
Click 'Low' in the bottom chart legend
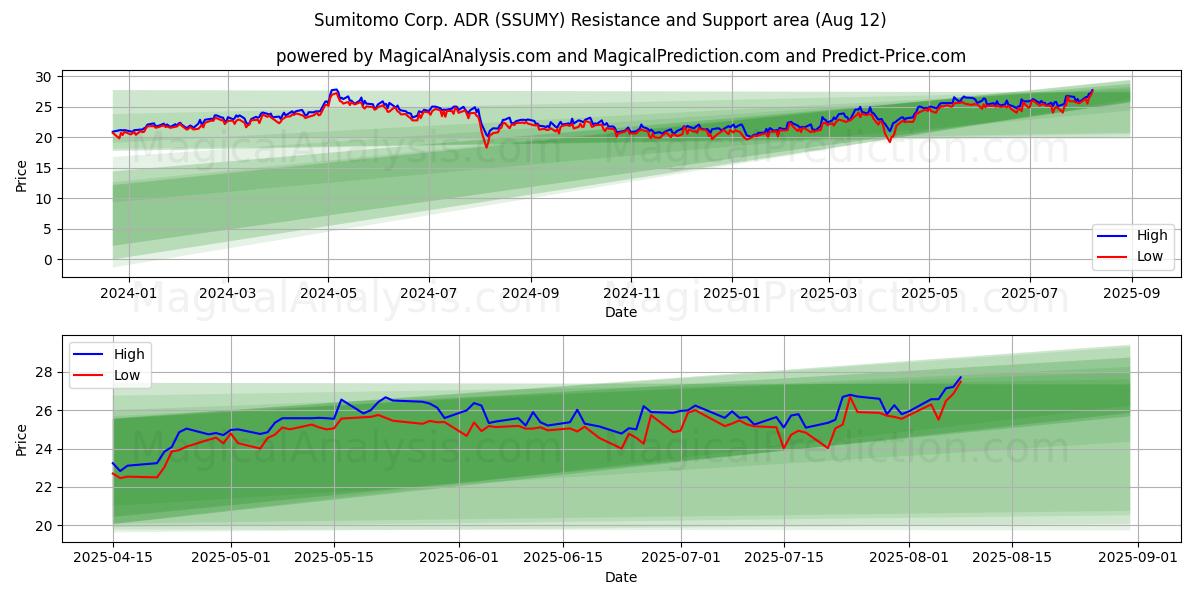coord(127,374)
